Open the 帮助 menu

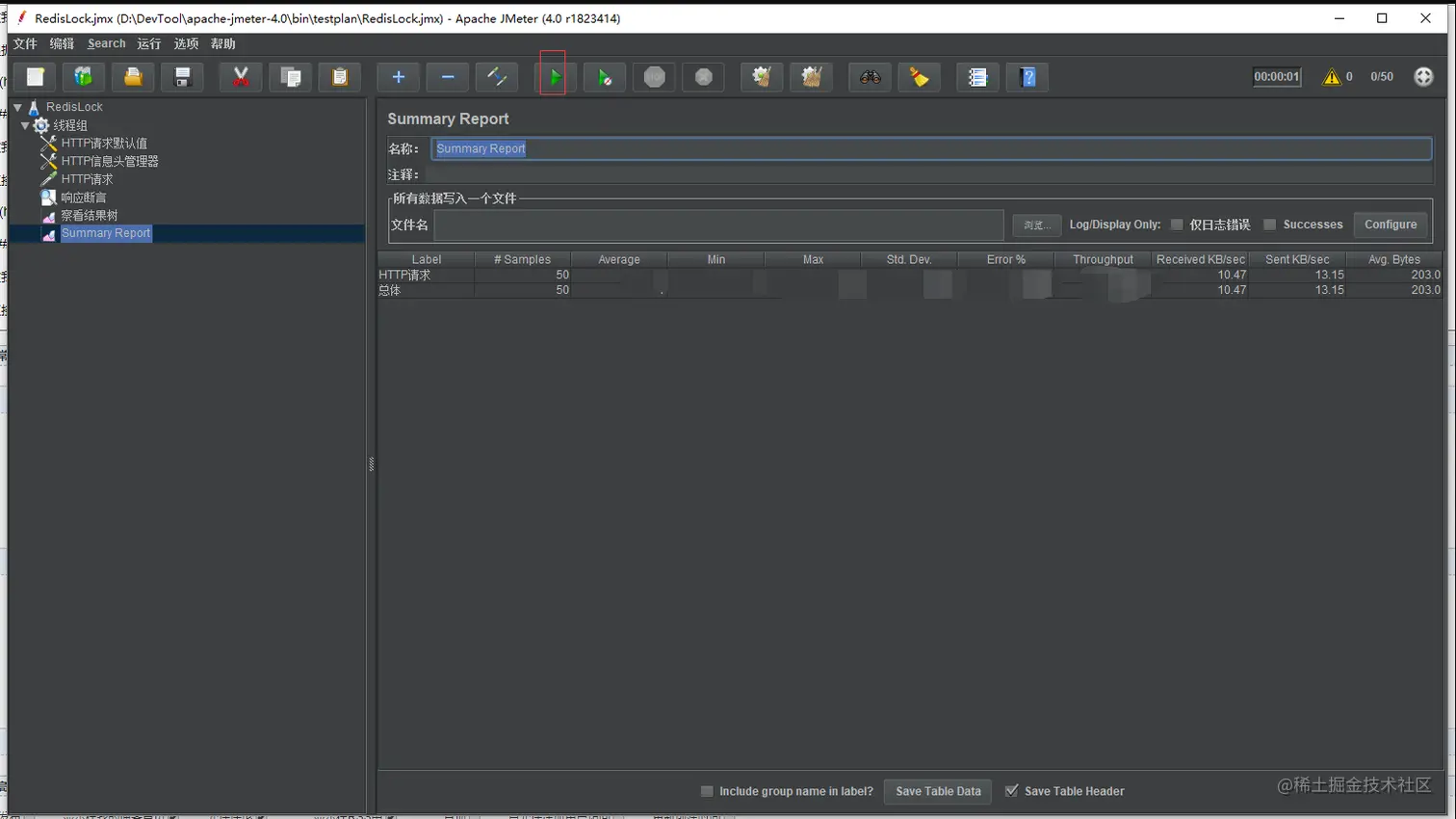(222, 43)
